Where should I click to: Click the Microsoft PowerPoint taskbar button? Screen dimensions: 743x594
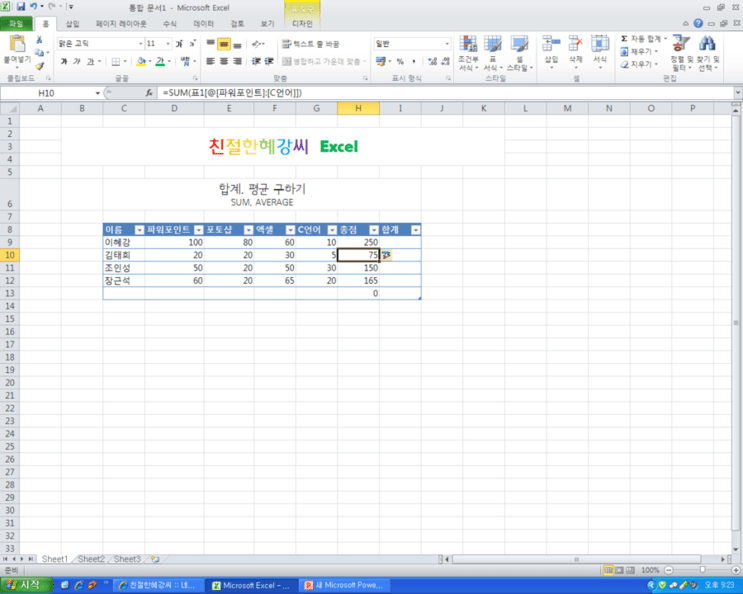[345, 585]
